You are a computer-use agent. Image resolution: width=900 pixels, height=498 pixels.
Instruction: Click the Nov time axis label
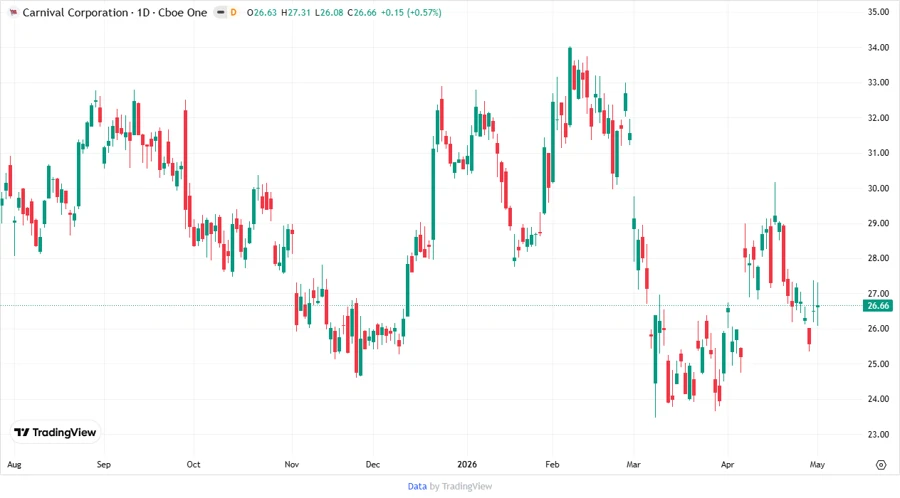click(x=292, y=465)
